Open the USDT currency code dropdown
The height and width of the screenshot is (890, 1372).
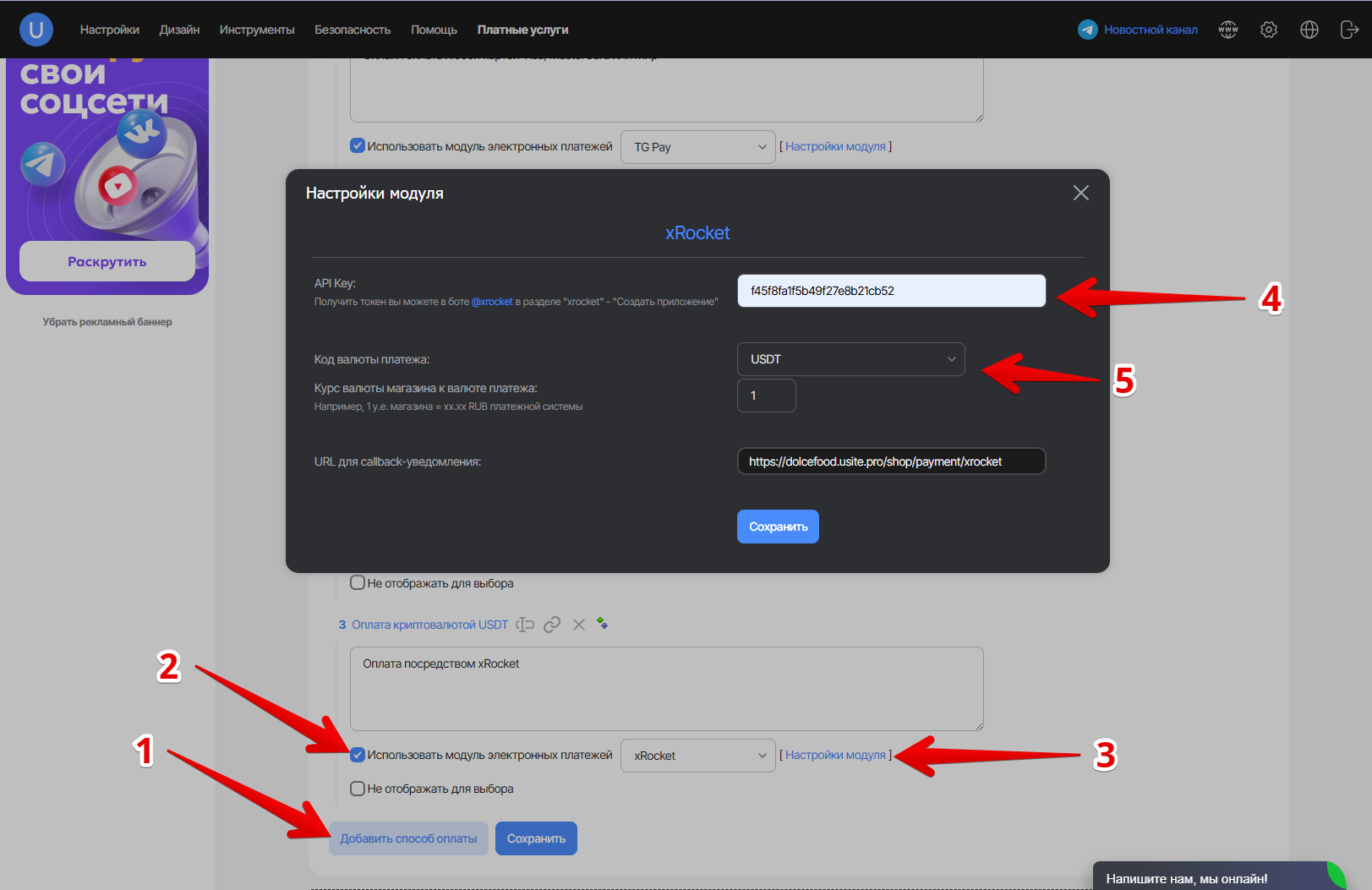[x=850, y=359]
